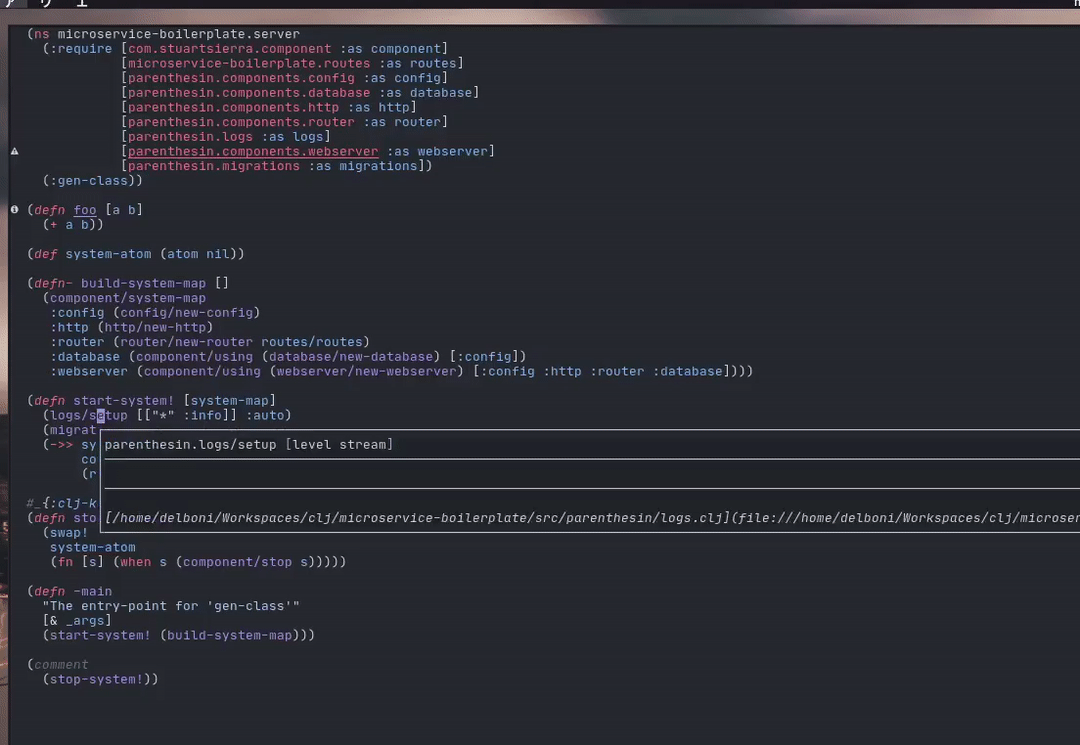This screenshot has height=745, width=1080.
Task: Click the parenthesin.components.database require entry
Action: click(249, 92)
